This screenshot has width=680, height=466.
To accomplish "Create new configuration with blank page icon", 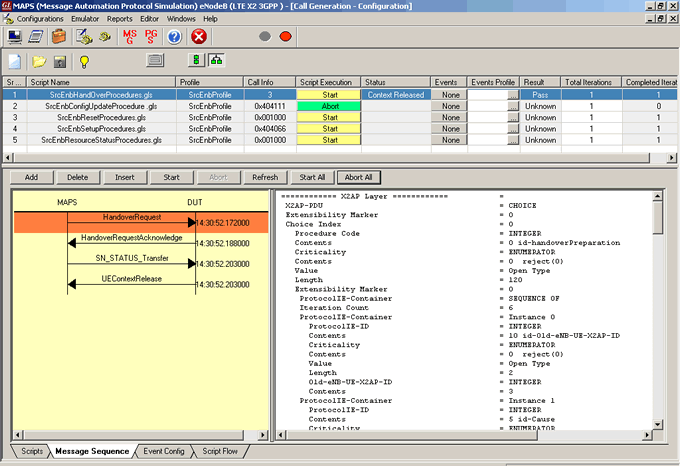I will 15,62.
